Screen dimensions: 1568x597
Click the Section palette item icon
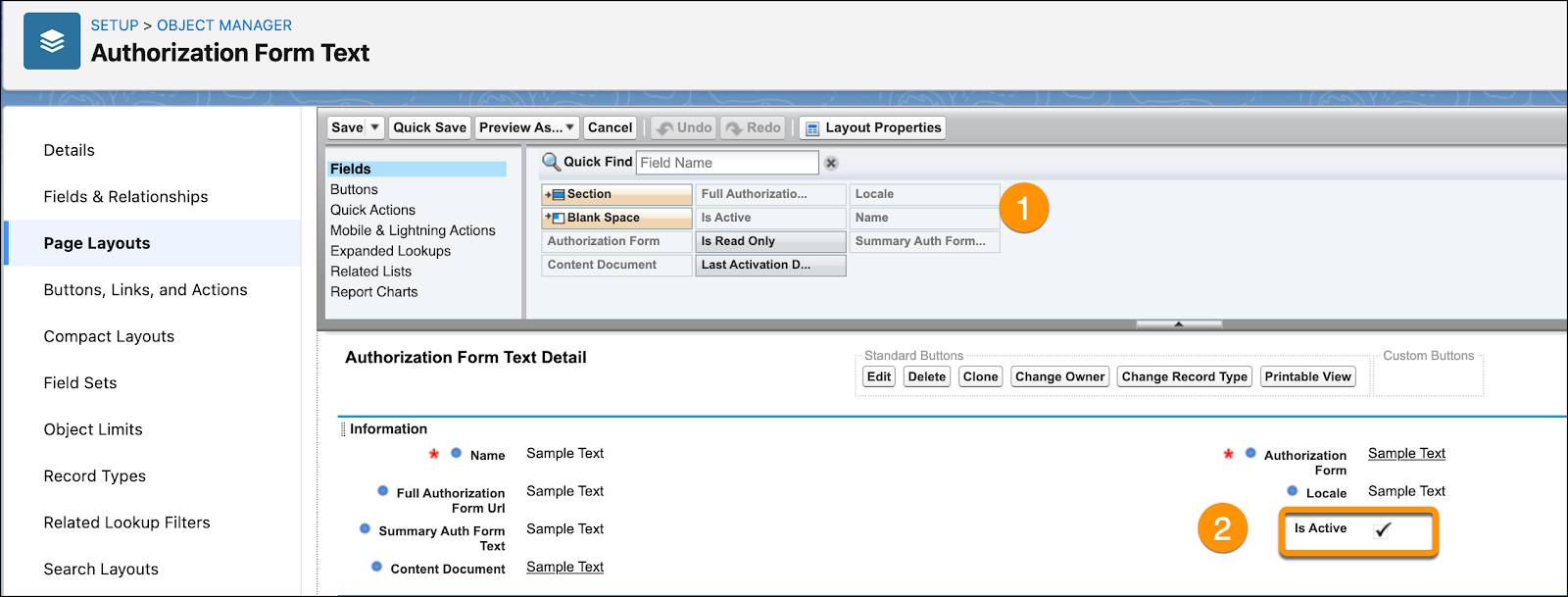pos(556,194)
